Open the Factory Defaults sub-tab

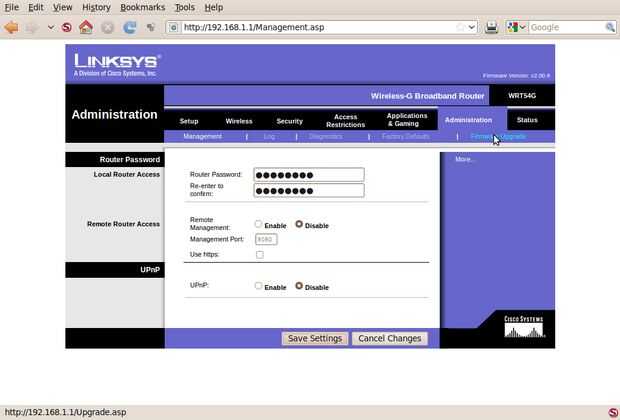pos(406,136)
